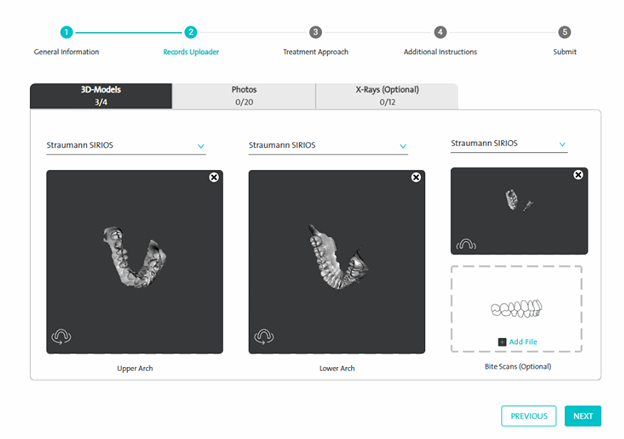Image resolution: width=624 pixels, height=439 pixels.
Task: Click the bite scan cloud upload icon
Action: (465, 243)
